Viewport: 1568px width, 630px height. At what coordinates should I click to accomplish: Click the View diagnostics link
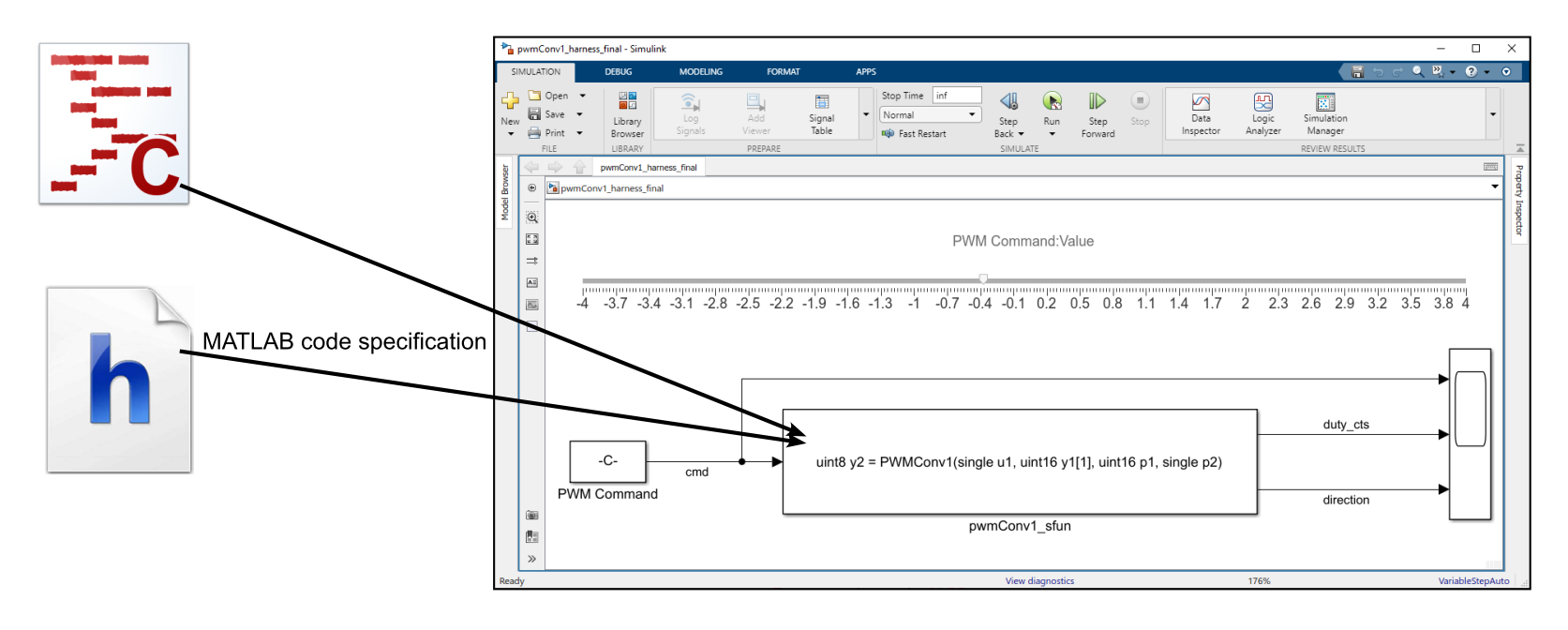pyautogui.click(x=1039, y=581)
